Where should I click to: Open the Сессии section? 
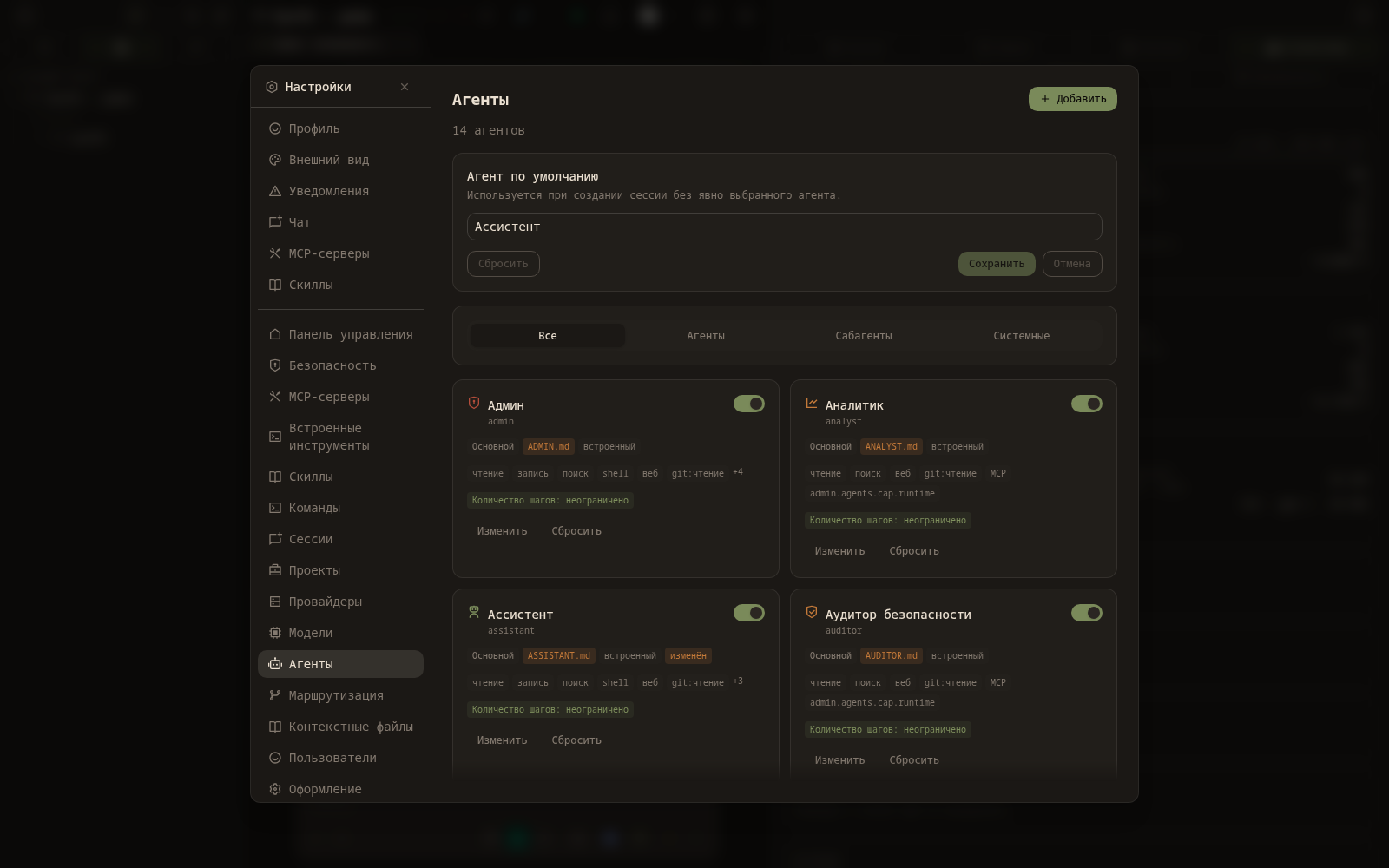340,539
